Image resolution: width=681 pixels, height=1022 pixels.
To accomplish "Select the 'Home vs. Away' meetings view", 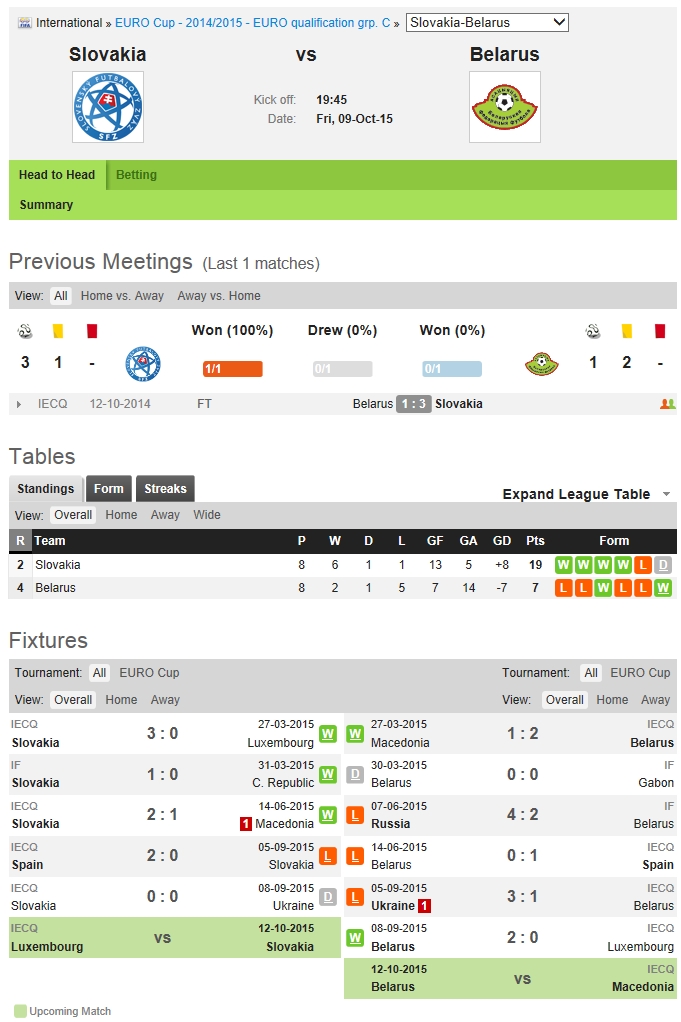I will (122, 296).
